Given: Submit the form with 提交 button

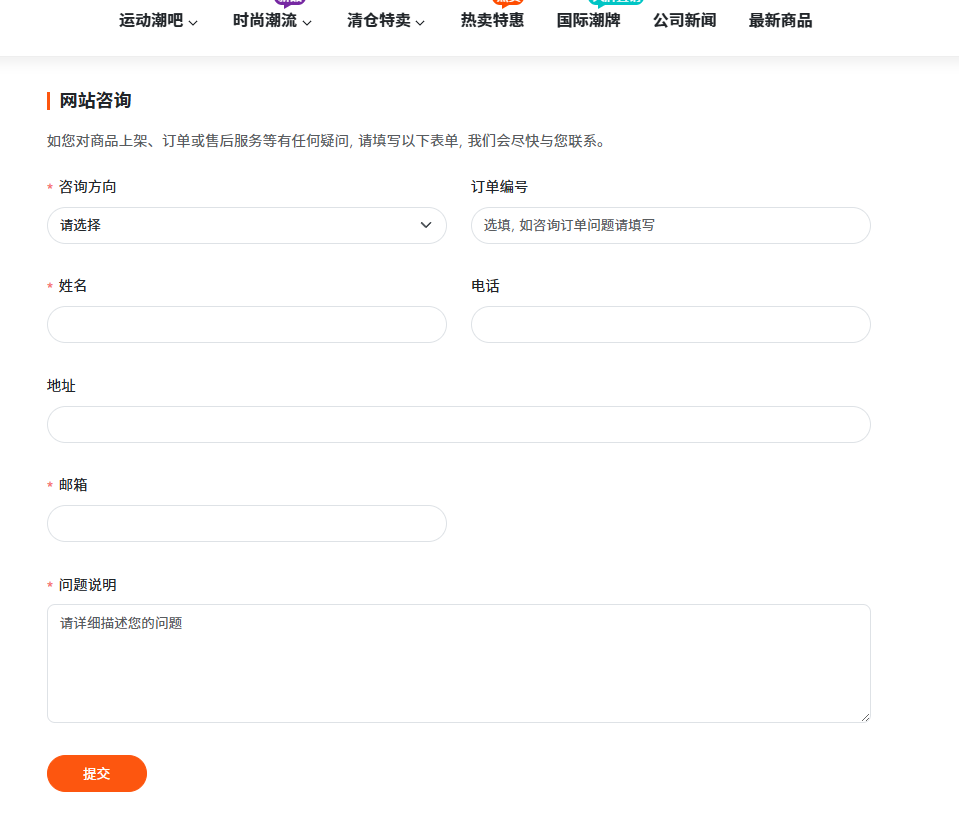Looking at the screenshot, I should point(97,773).
